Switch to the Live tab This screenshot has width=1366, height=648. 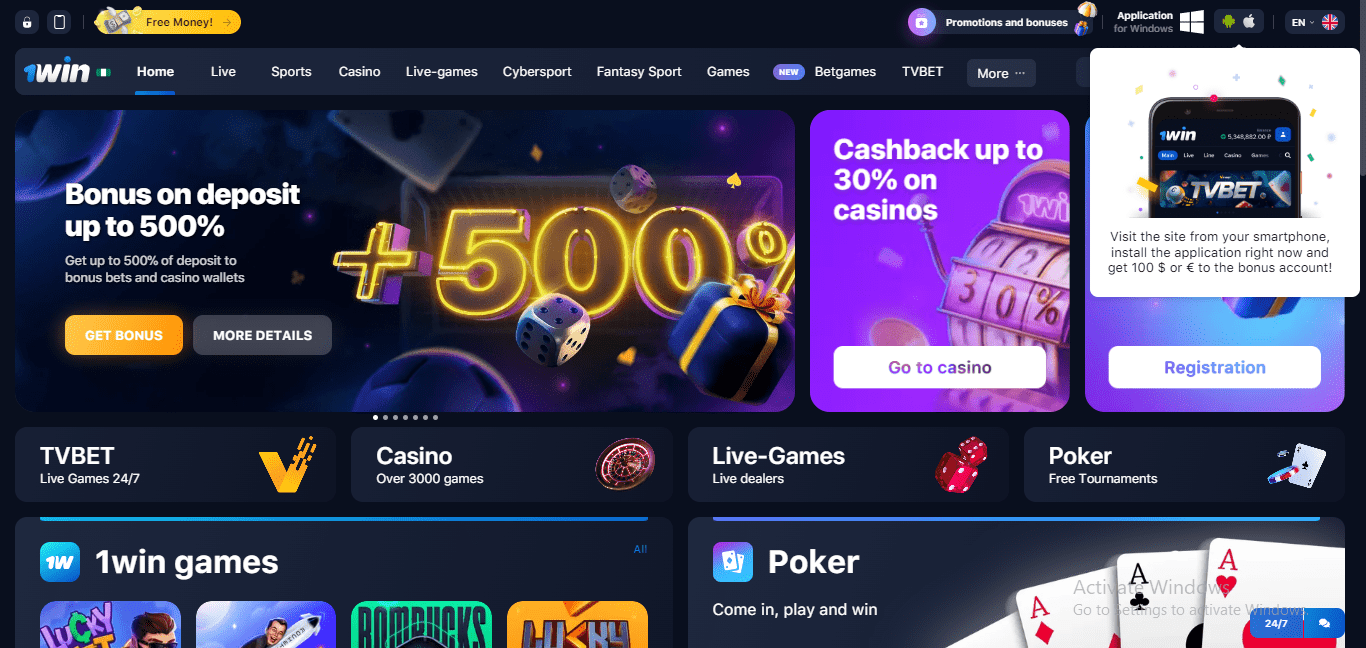pyautogui.click(x=223, y=72)
